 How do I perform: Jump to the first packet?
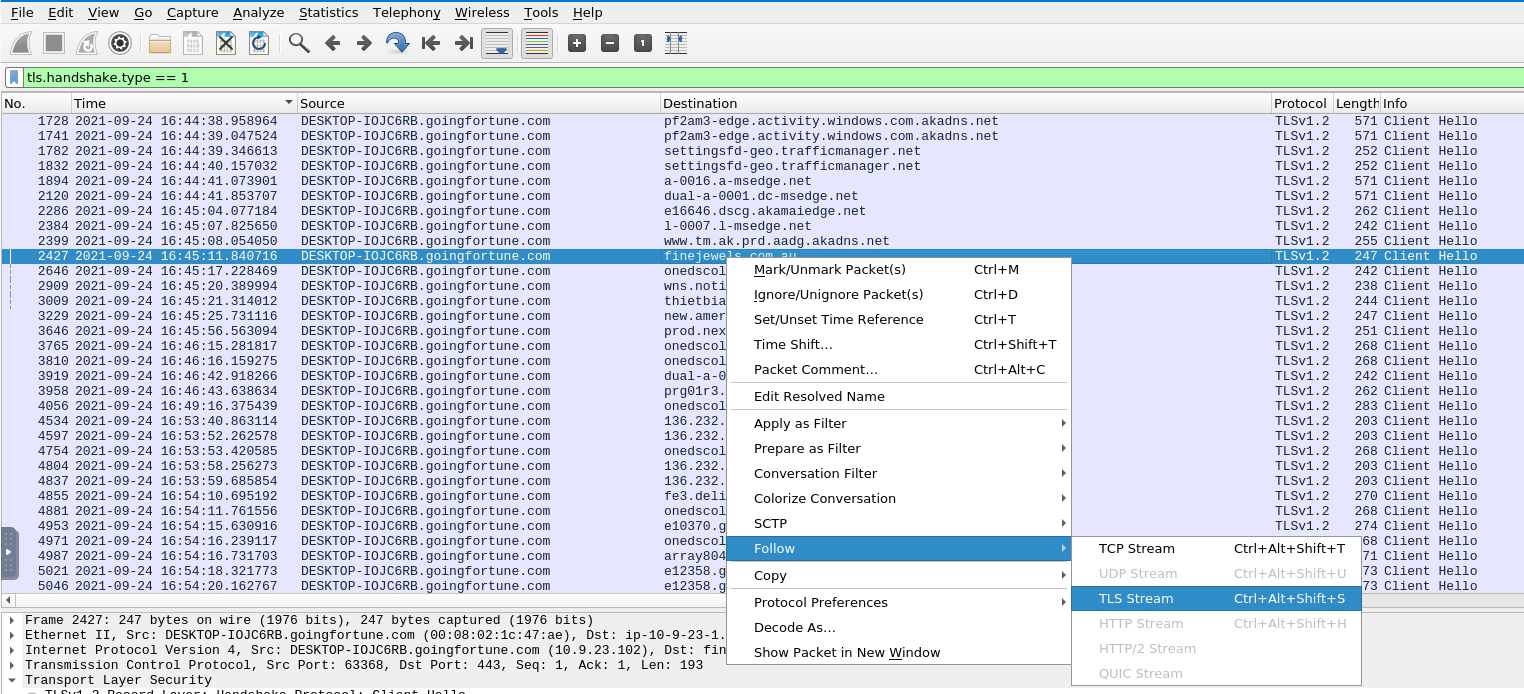click(431, 43)
